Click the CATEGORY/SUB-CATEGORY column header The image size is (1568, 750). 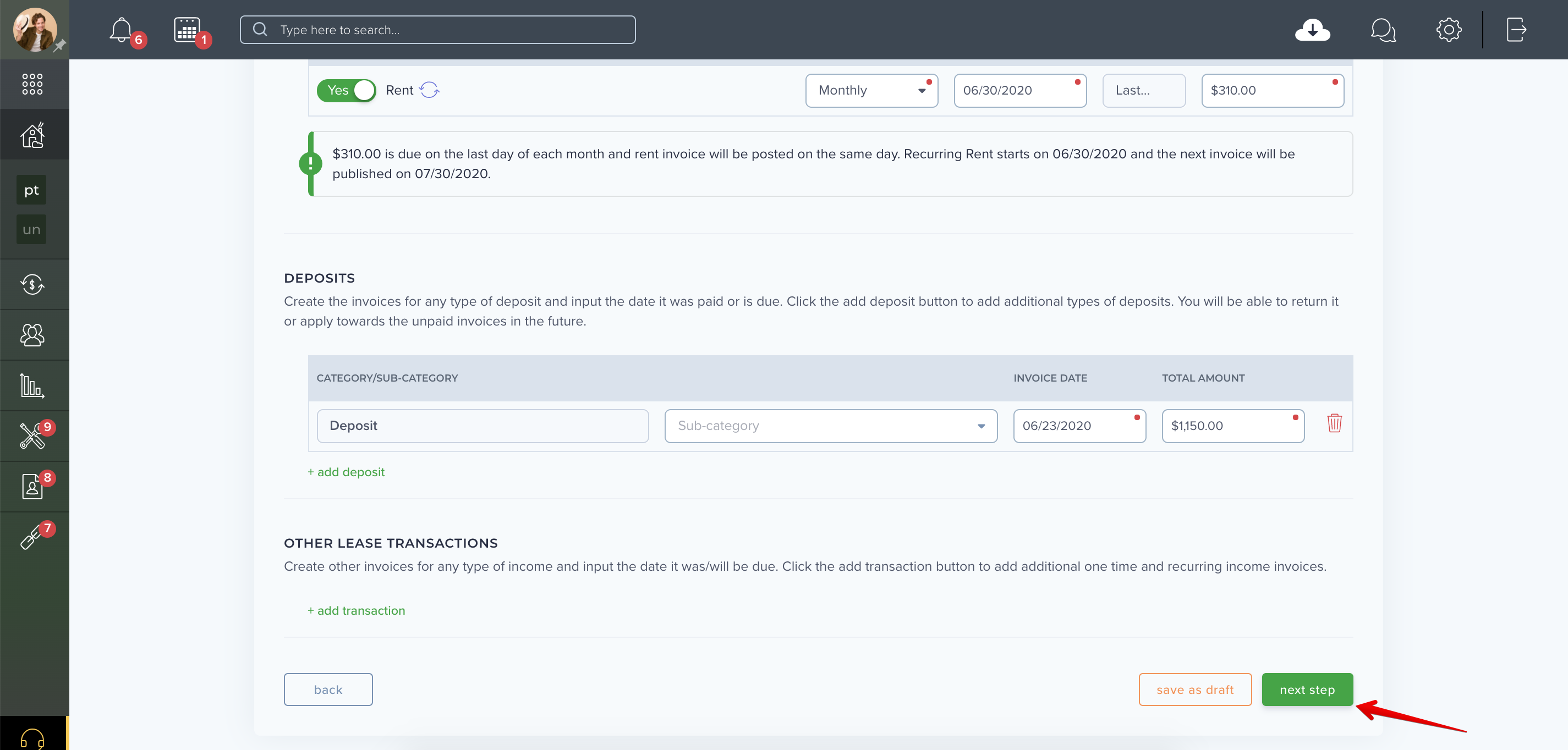click(387, 378)
